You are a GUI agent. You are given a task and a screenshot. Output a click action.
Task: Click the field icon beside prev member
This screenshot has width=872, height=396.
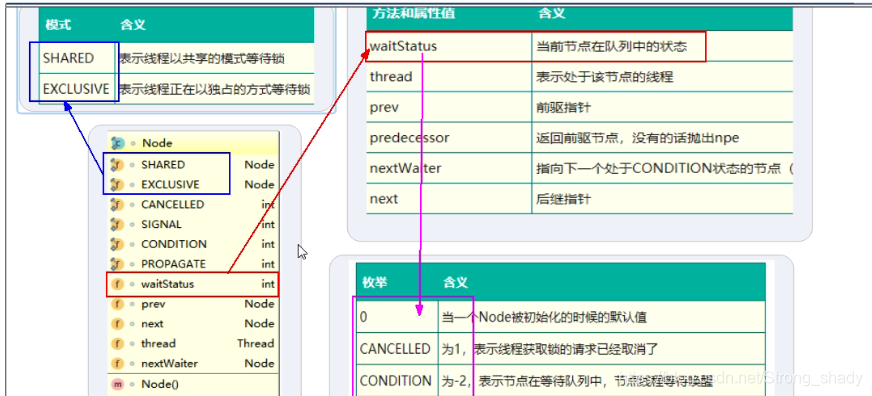click(117, 304)
